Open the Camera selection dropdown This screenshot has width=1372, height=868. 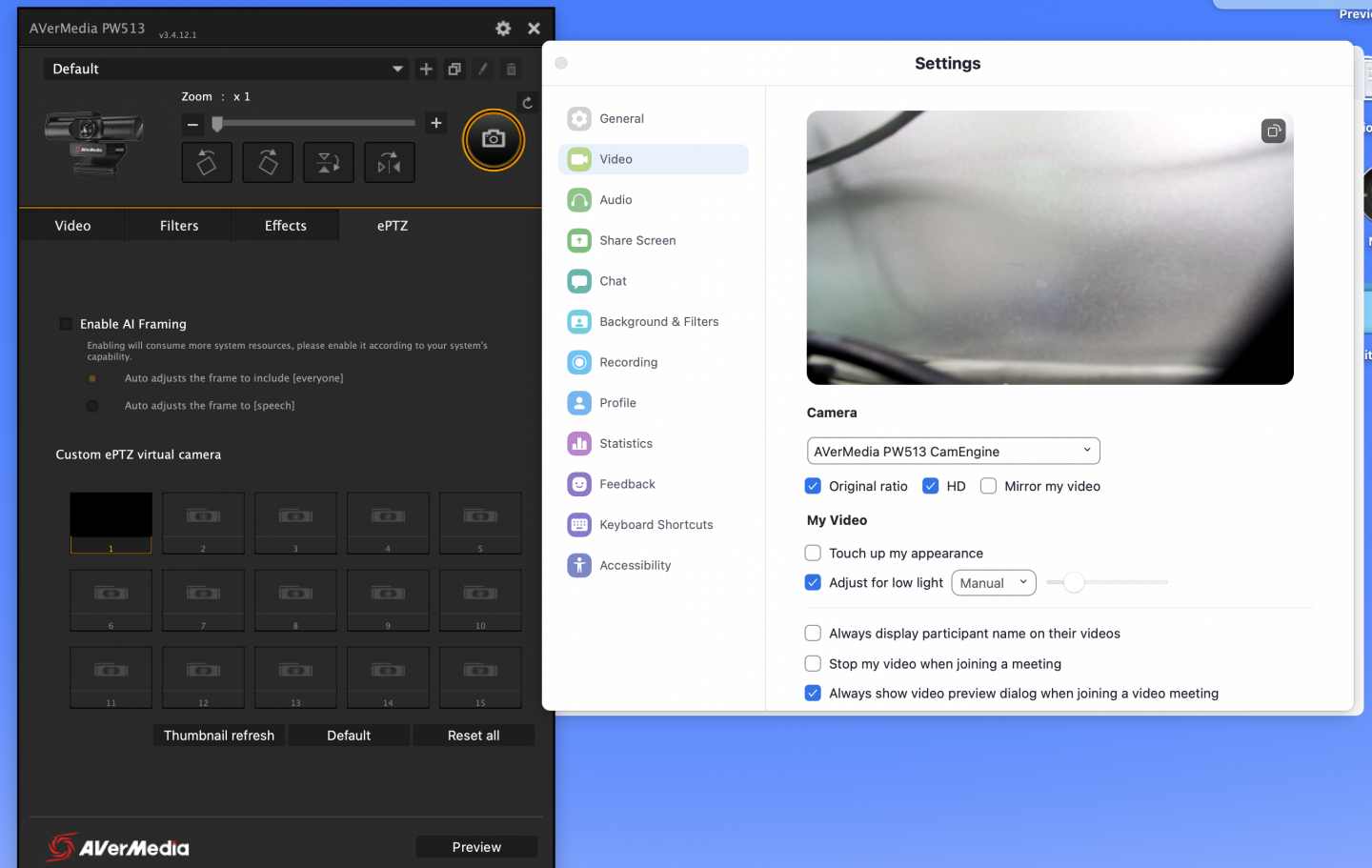click(954, 451)
